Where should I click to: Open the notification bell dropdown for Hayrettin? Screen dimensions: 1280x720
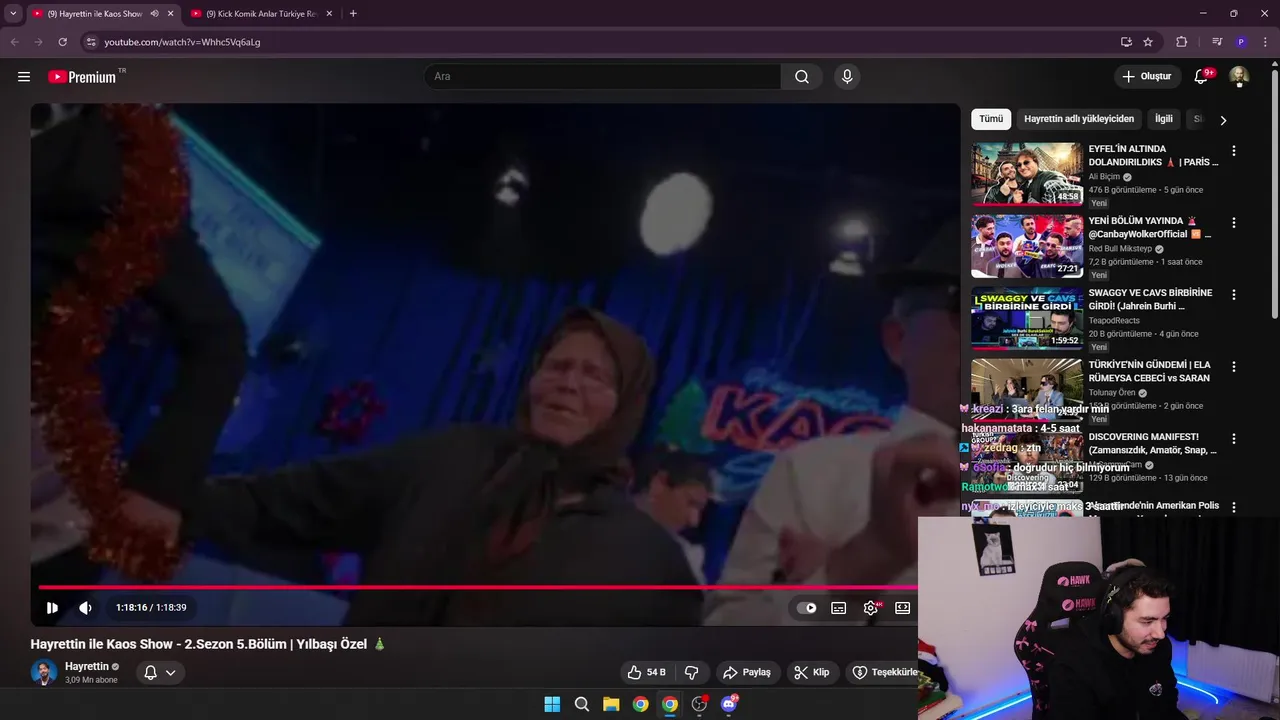click(160, 672)
